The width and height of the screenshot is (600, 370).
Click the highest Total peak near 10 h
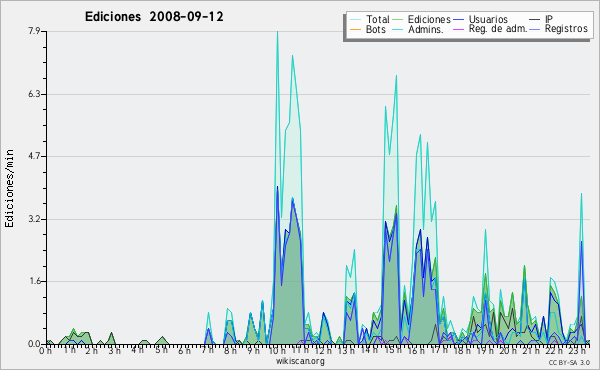click(x=277, y=33)
